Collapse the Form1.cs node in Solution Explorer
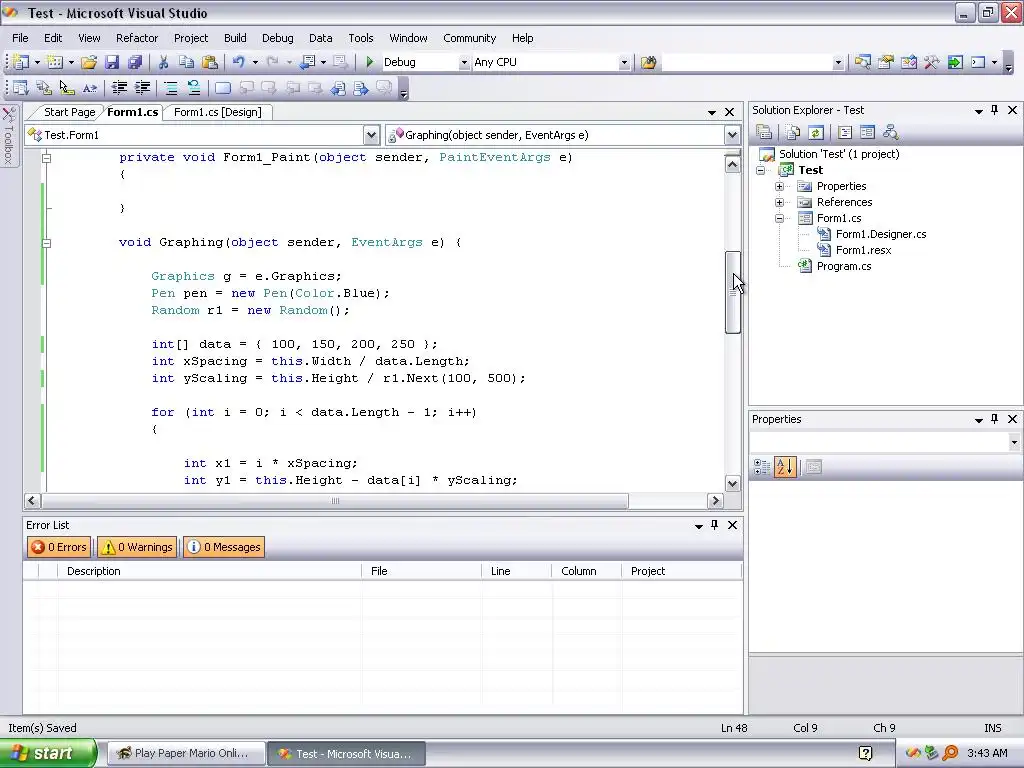 [x=779, y=219]
